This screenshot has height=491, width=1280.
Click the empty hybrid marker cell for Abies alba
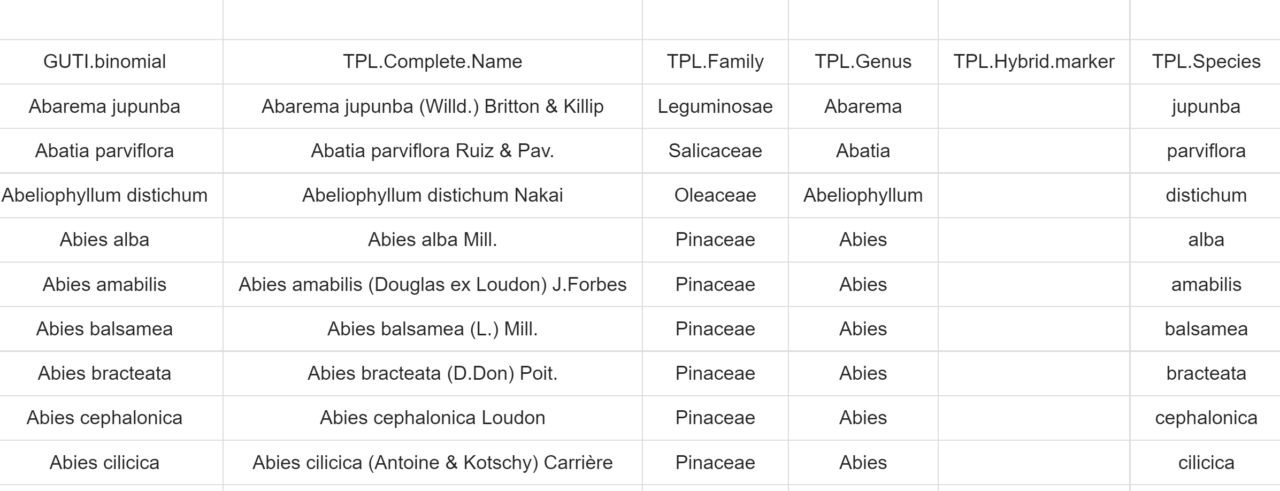[x=1034, y=240]
